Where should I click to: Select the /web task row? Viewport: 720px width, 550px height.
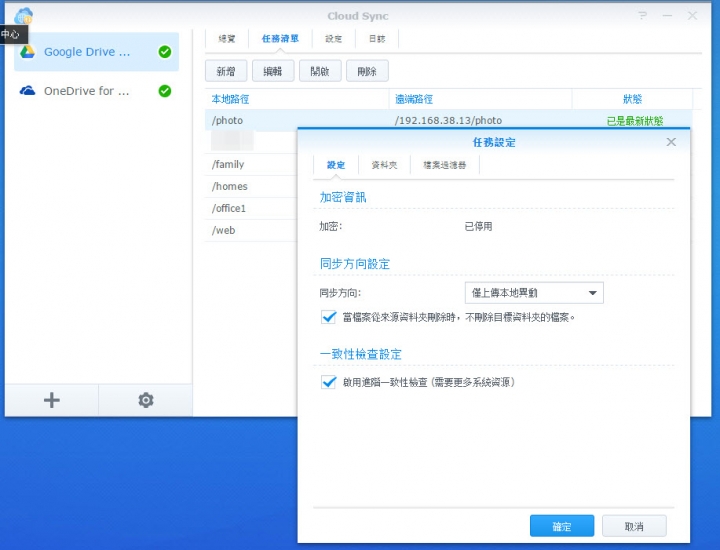pyautogui.click(x=251, y=230)
